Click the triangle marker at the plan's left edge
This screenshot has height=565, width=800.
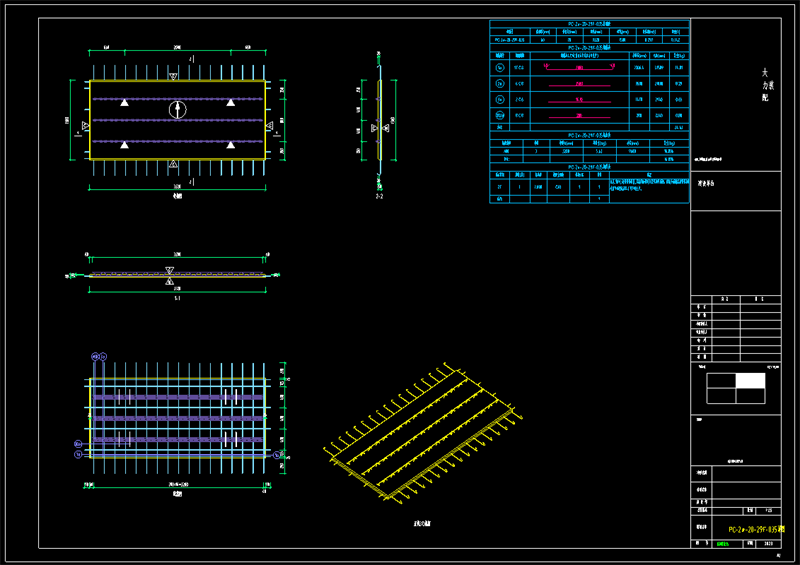coord(85,126)
